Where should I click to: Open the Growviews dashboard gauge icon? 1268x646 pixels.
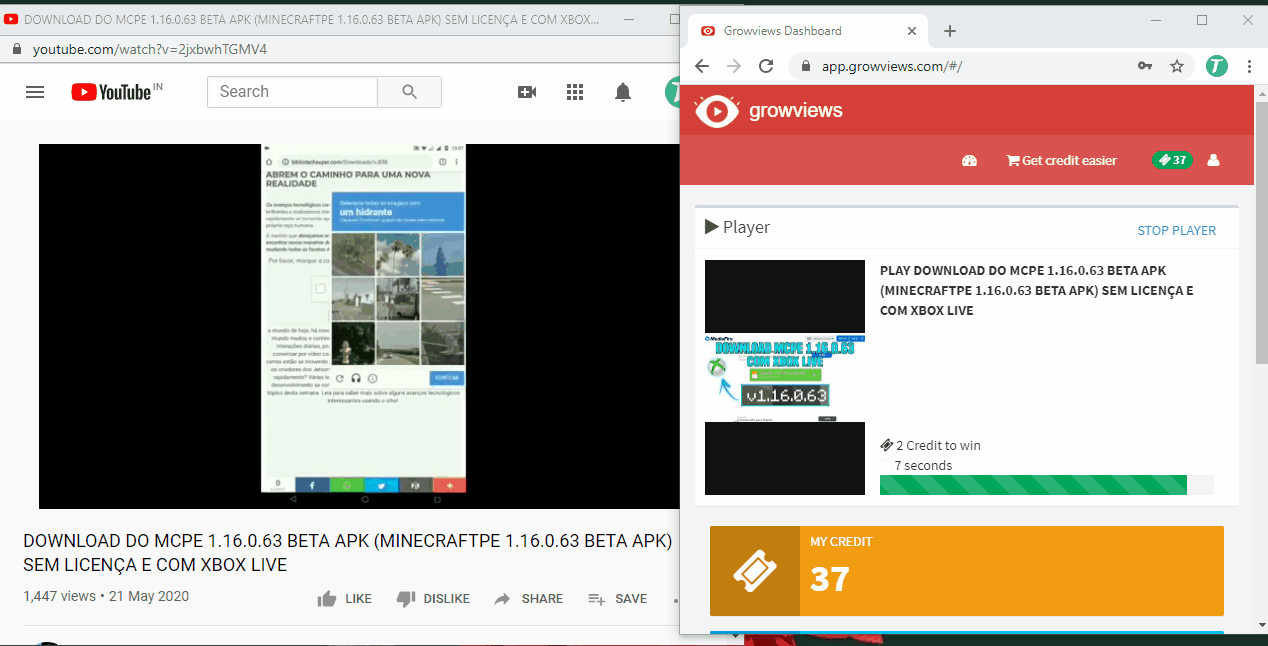pyautogui.click(x=969, y=160)
